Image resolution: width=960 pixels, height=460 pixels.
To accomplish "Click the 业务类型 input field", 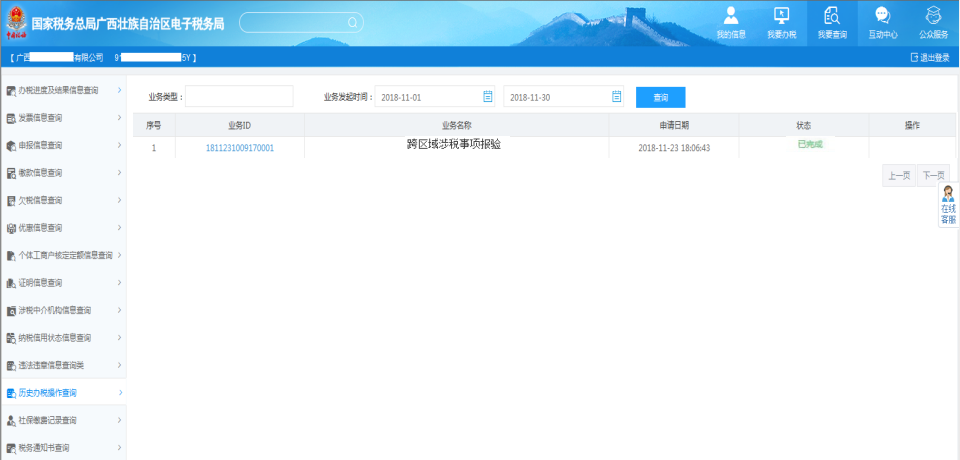I will pyautogui.click(x=239, y=97).
